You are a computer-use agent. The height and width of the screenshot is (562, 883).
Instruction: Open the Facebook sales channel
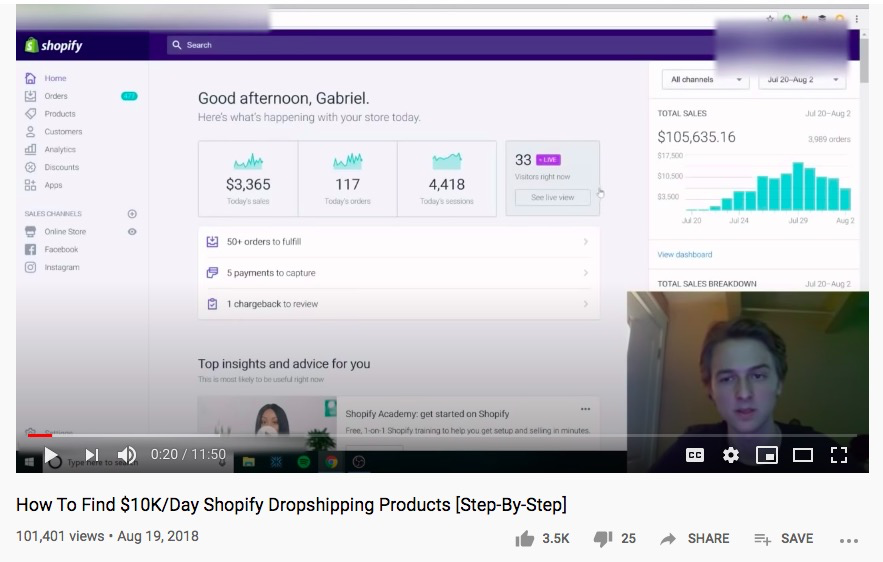(61, 249)
